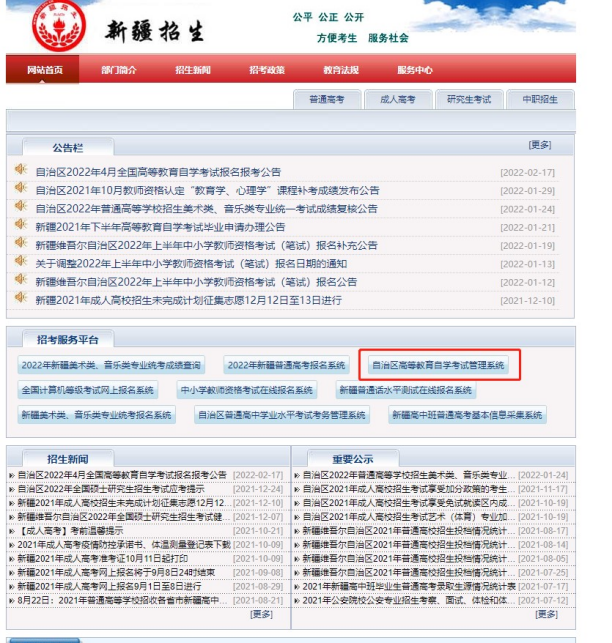Viewport: 612px width, 643px height.
Task: Show more announcements via 公告栏 [更多]
Action: pyautogui.click(x=539, y=145)
